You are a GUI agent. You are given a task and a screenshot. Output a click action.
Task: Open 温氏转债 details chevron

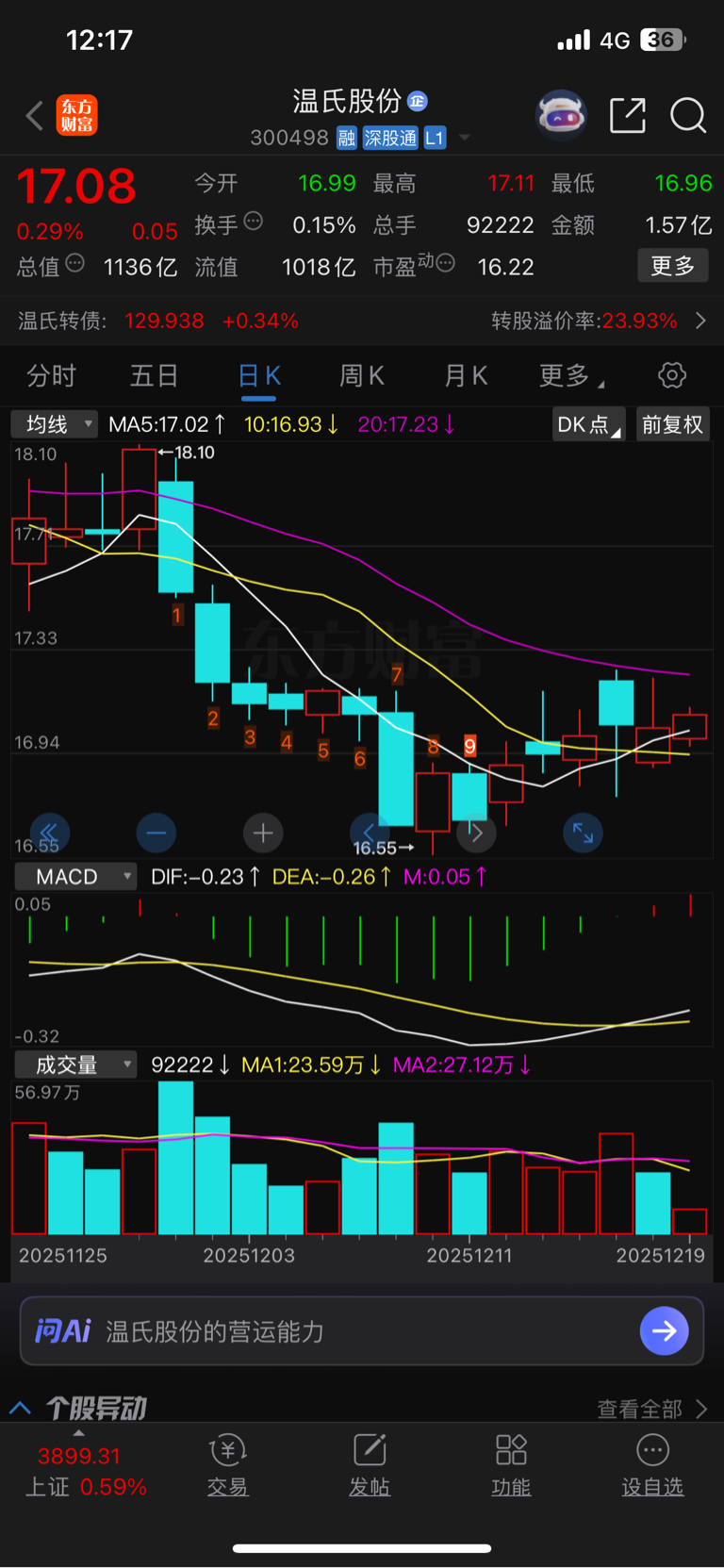[x=700, y=321]
